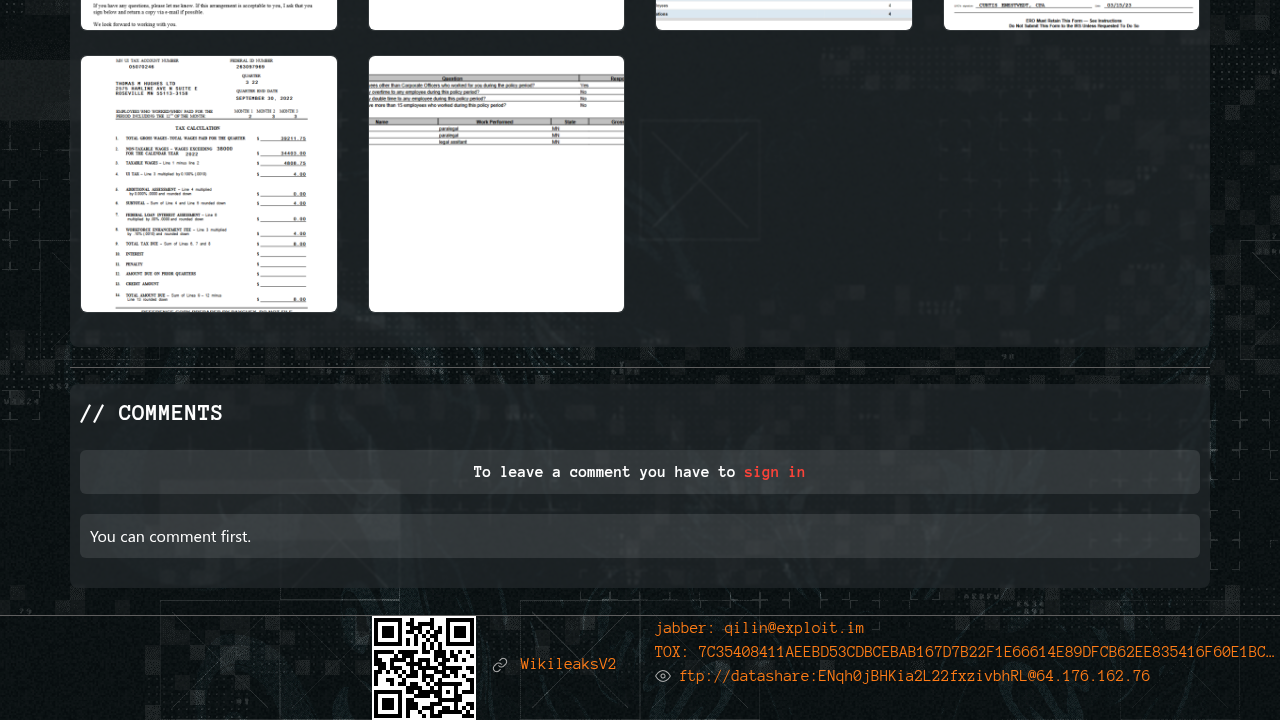Click the red sign in link
1280x720 pixels.
pos(774,472)
